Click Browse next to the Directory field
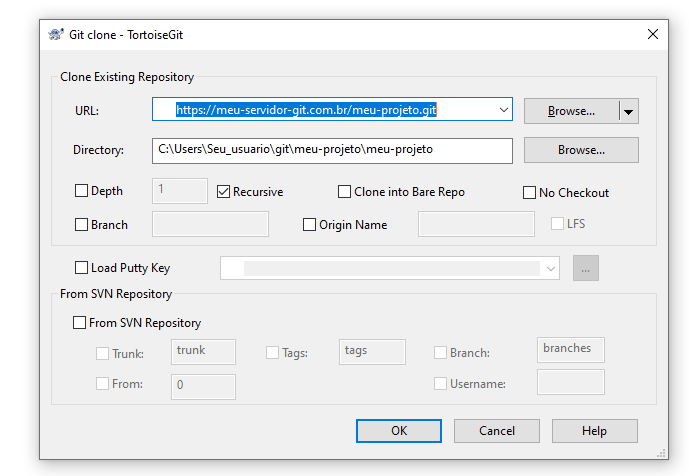The height and width of the screenshot is (476, 689). [x=581, y=150]
